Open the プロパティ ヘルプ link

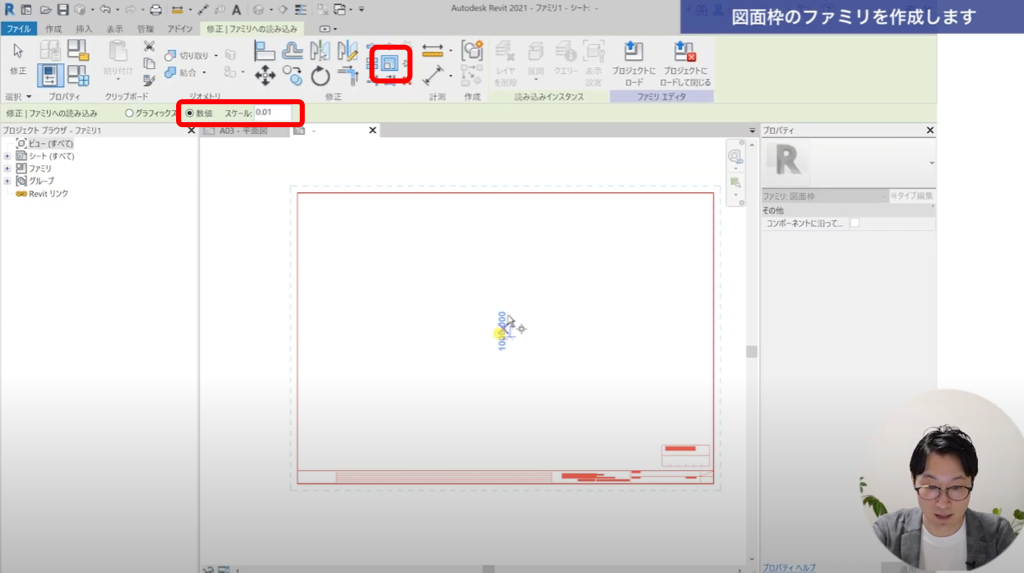click(x=789, y=567)
